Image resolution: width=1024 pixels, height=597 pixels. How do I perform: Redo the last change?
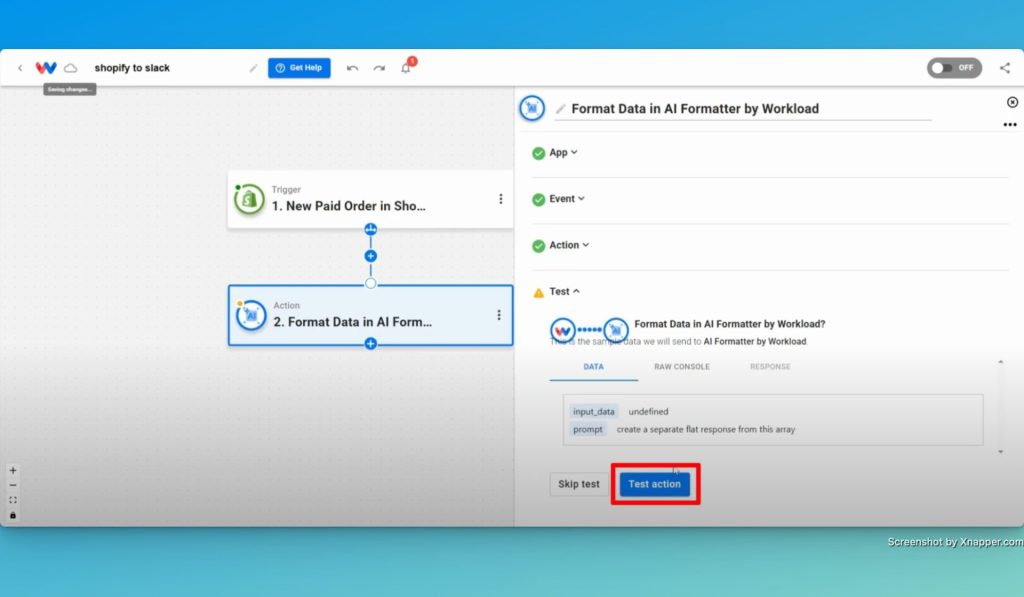point(379,68)
